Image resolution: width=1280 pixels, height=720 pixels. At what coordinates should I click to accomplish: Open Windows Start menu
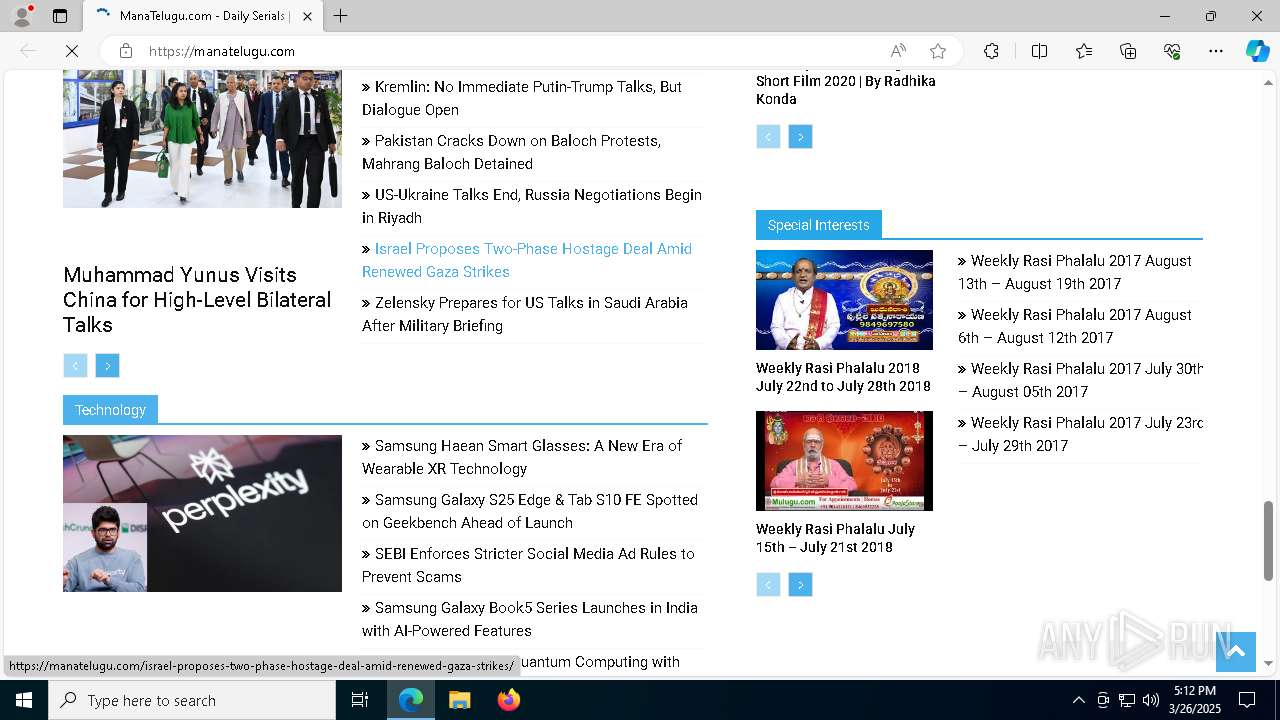[x=24, y=700]
